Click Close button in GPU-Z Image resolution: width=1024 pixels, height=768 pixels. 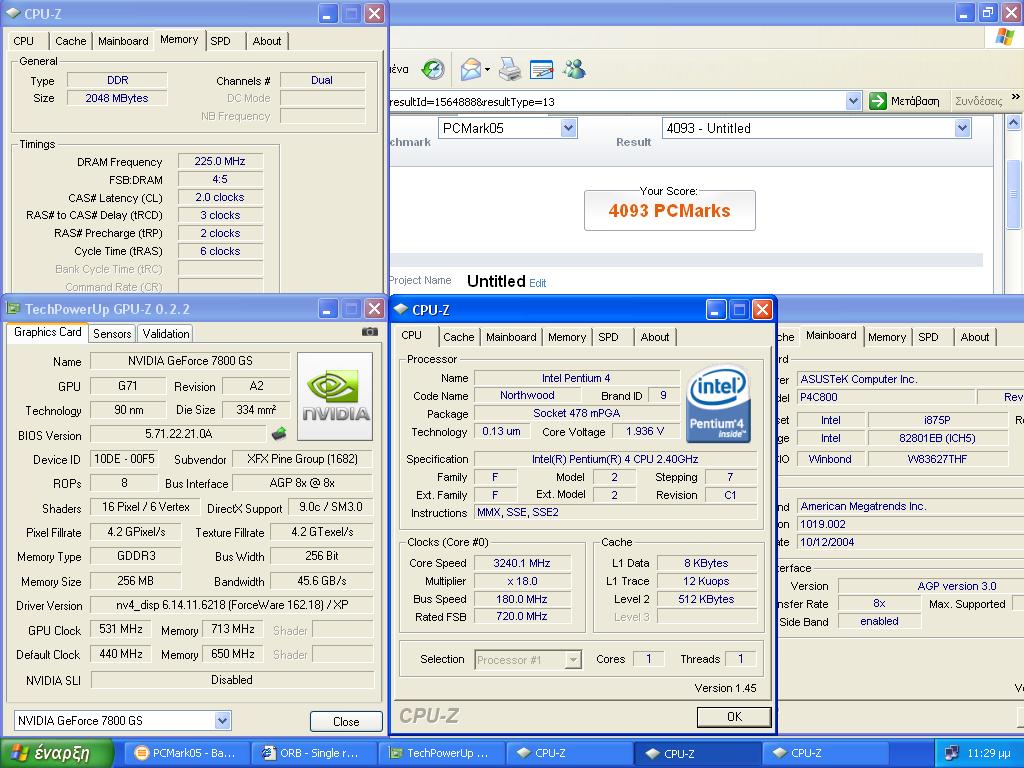pyautogui.click(x=346, y=722)
